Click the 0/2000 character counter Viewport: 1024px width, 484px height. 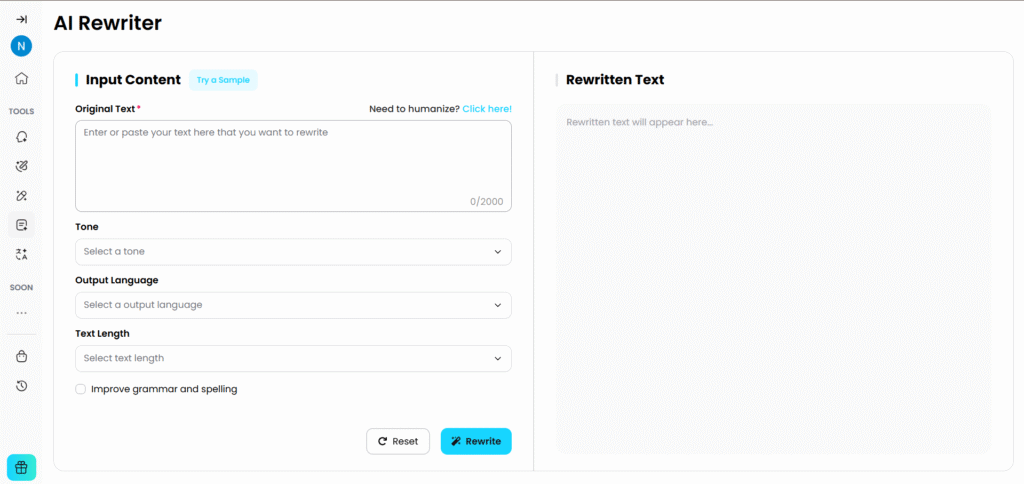[x=487, y=202]
